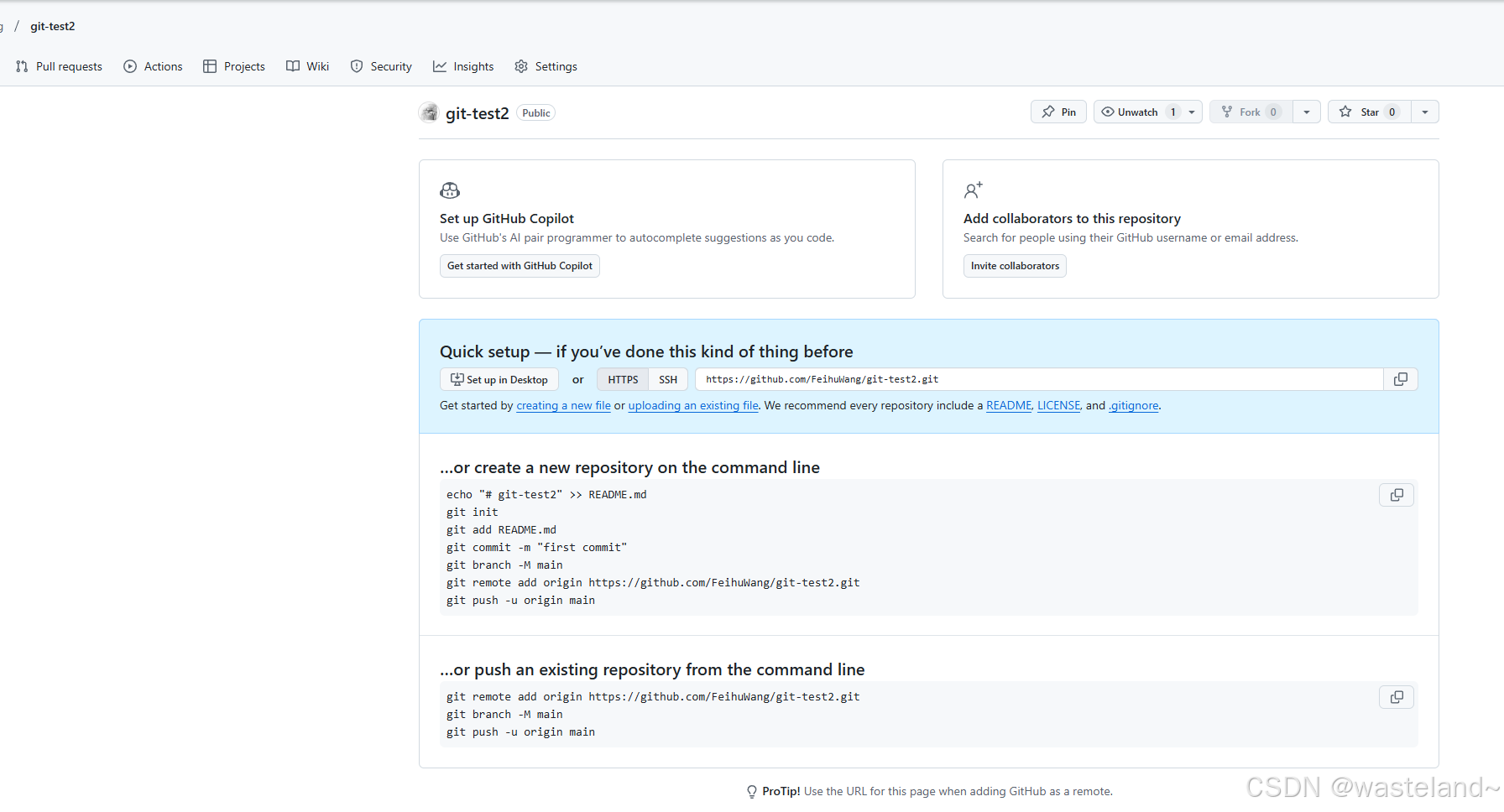Click the 'echo "# git-test2" >> README.md' line
This screenshot has width=1504, height=812.
(x=546, y=494)
